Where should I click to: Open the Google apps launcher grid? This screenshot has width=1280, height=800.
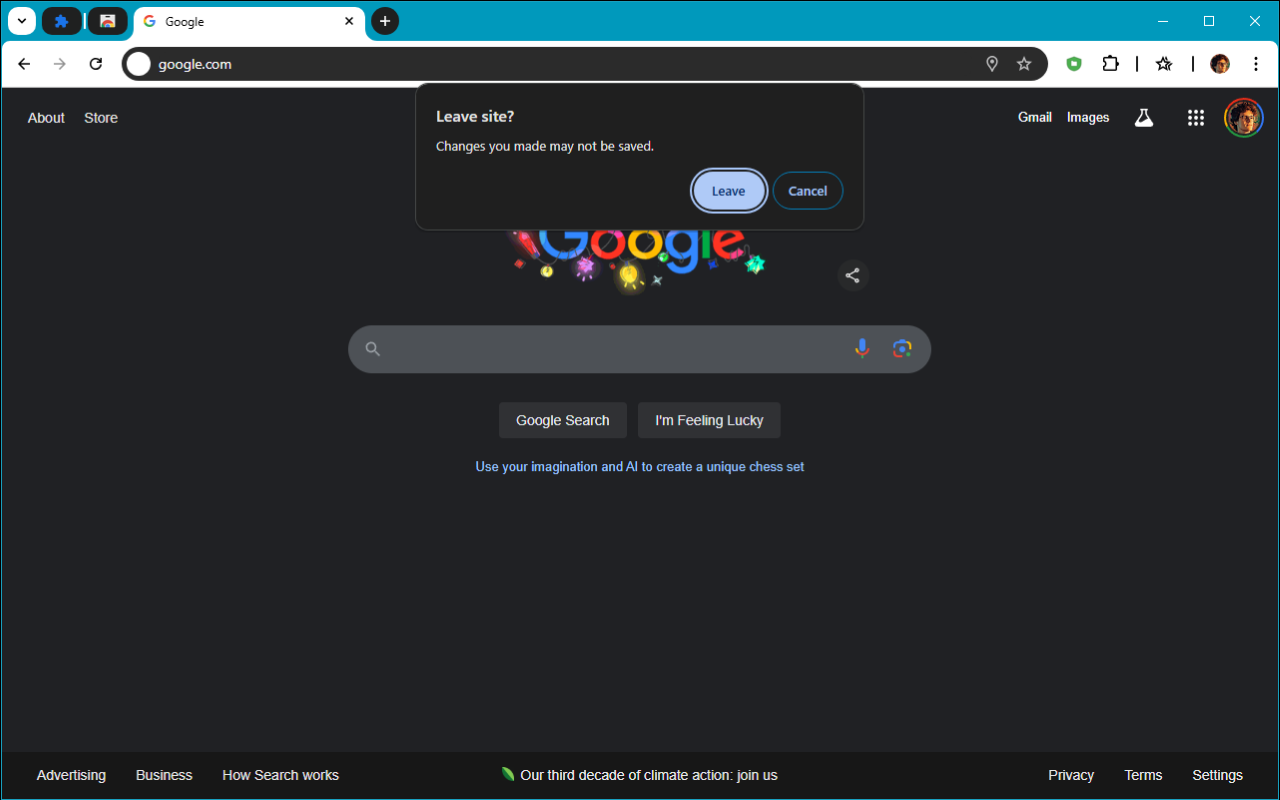1196,117
